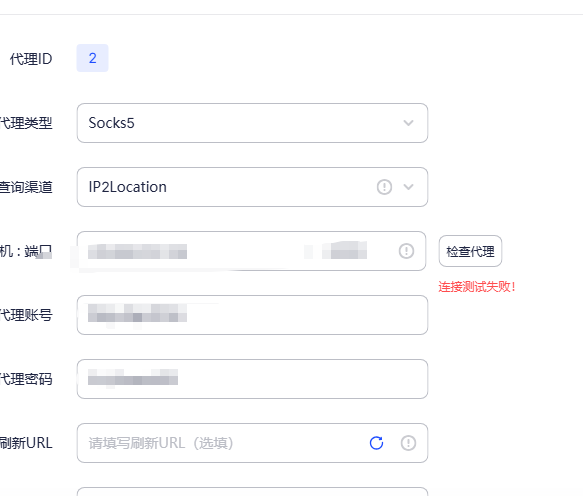Image resolution: width=583 pixels, height=496 pixels.
Task: Focus the 代理账号 input field
Action: (x=252, y=315)
